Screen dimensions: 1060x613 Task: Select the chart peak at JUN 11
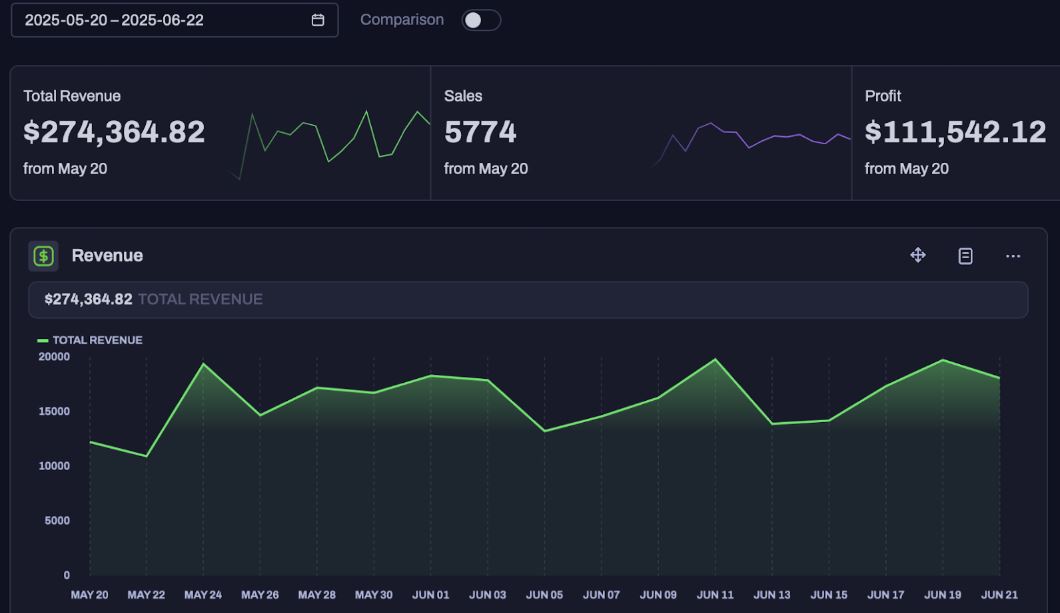coord(715,360)
